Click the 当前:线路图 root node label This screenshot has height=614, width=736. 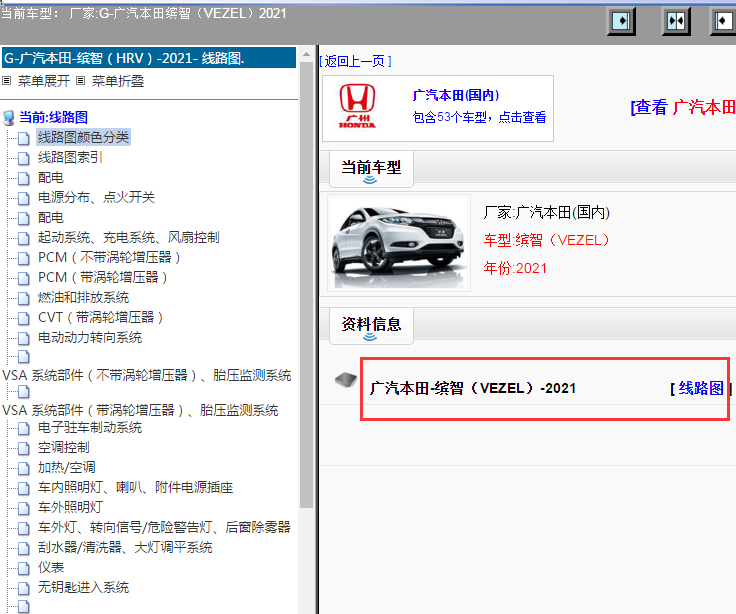tap(54, 117)
